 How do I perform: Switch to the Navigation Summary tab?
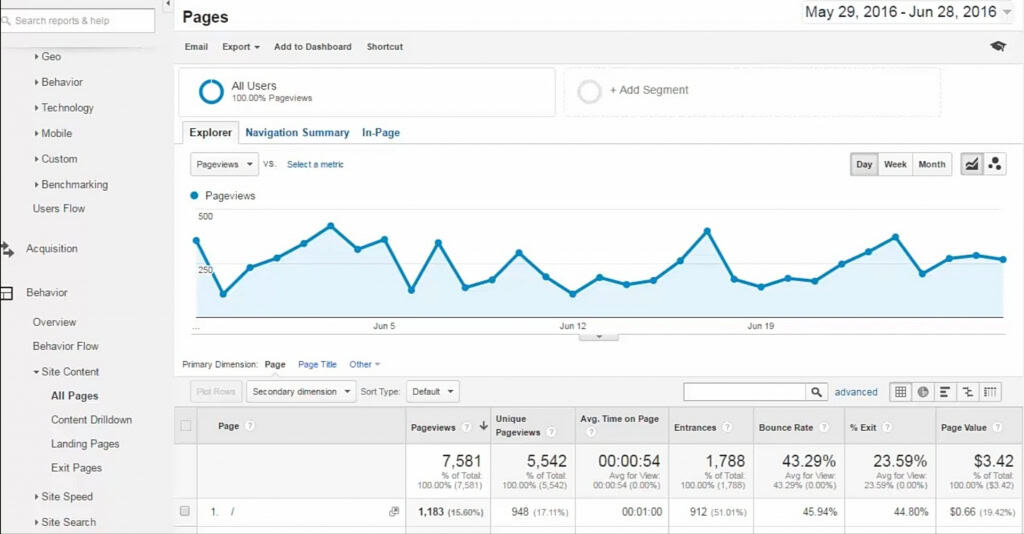click(297, 132)
